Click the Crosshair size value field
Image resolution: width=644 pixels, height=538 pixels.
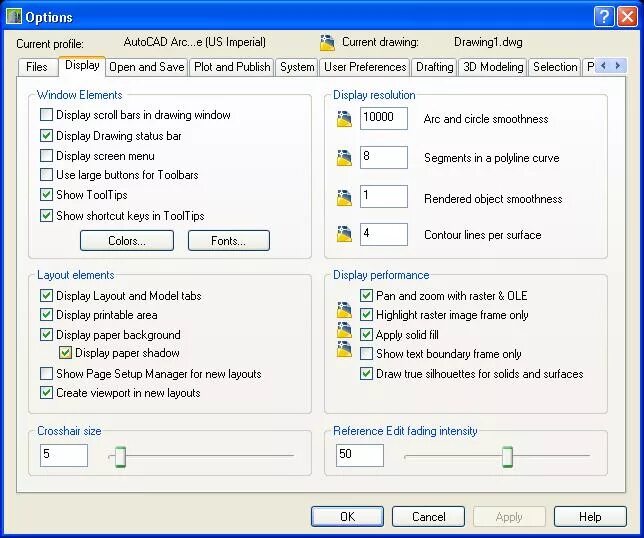coord(64,455)
